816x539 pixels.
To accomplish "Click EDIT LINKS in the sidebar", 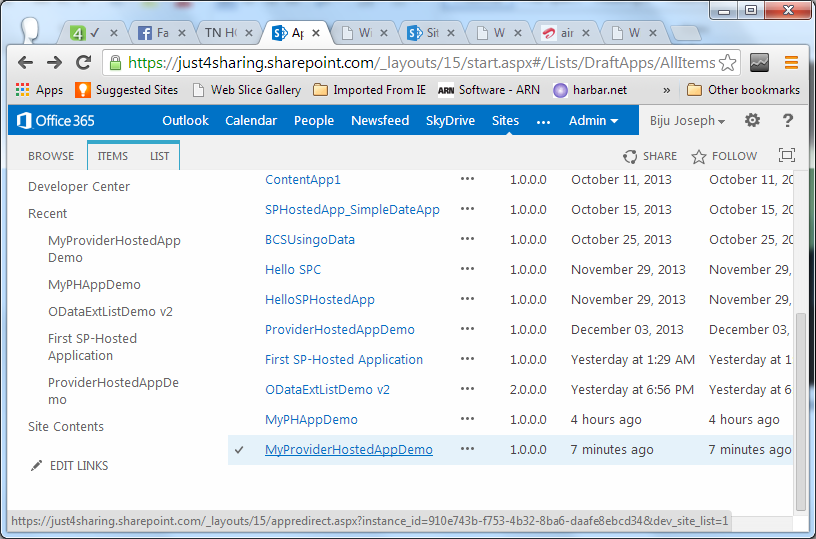I will 78,466.
